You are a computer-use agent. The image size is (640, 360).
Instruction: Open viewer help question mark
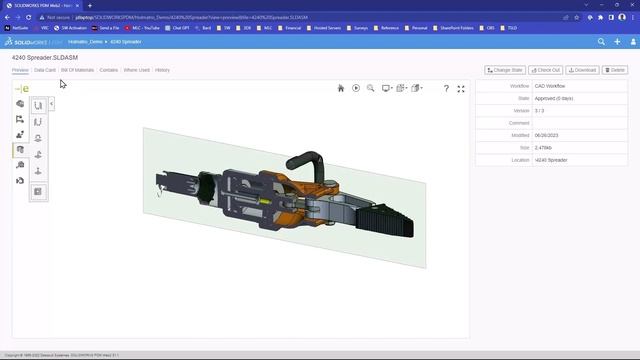point(446,89)
